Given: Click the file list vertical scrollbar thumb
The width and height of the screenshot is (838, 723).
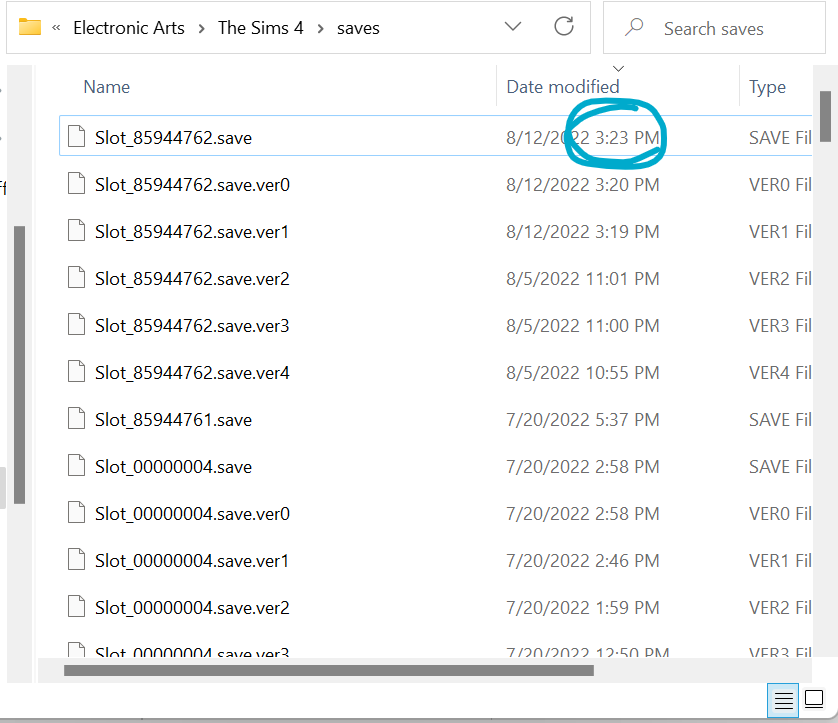Looking at the screenshot, I should point(826,116).
